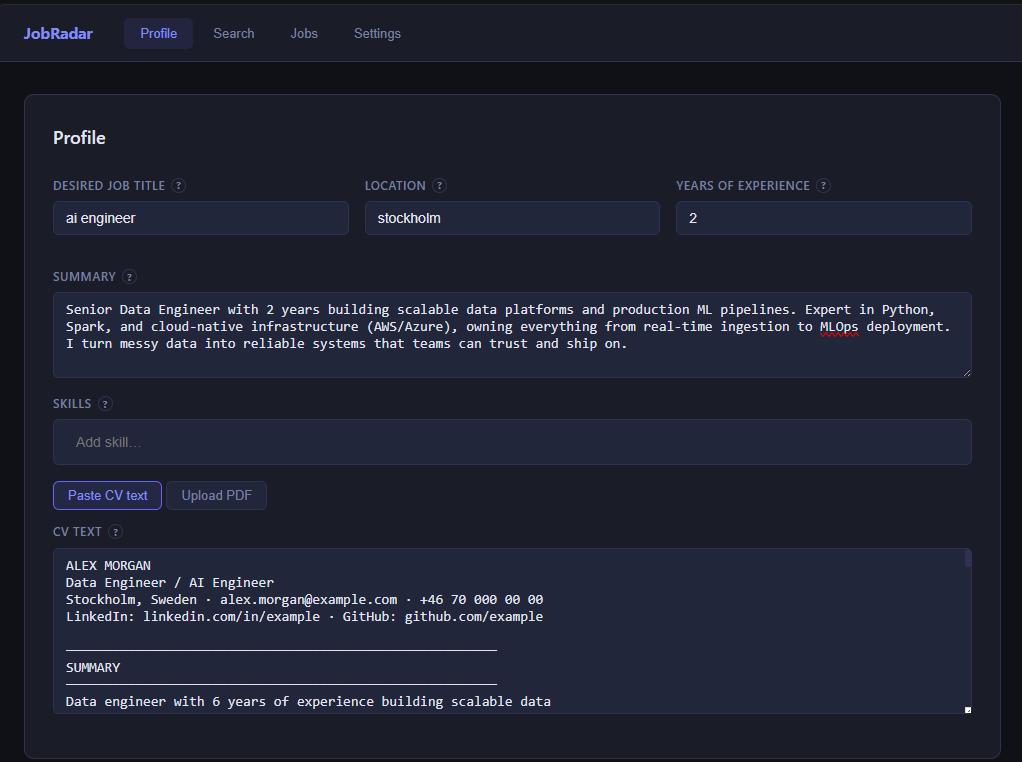Focus the Years of Experience field
This screenshot has width=1022, height=762.
(824, 218)
